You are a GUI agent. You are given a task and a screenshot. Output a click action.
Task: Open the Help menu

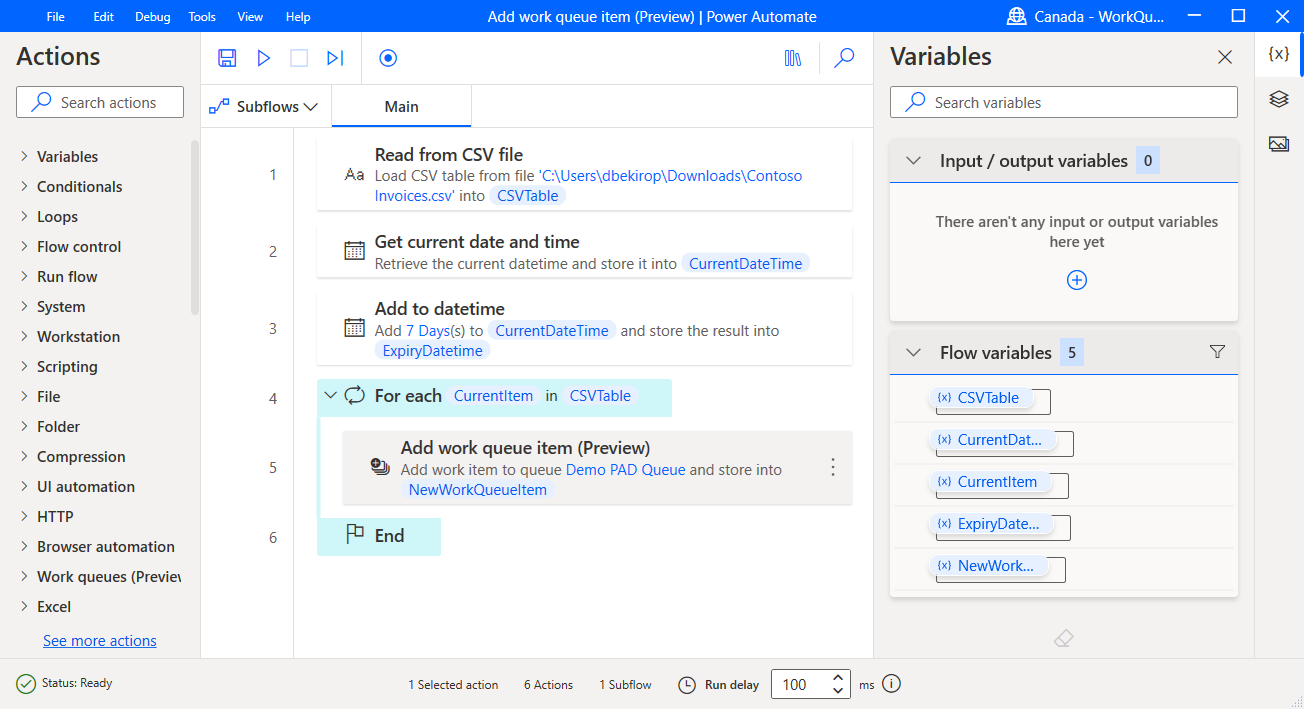tap(298, 17)
